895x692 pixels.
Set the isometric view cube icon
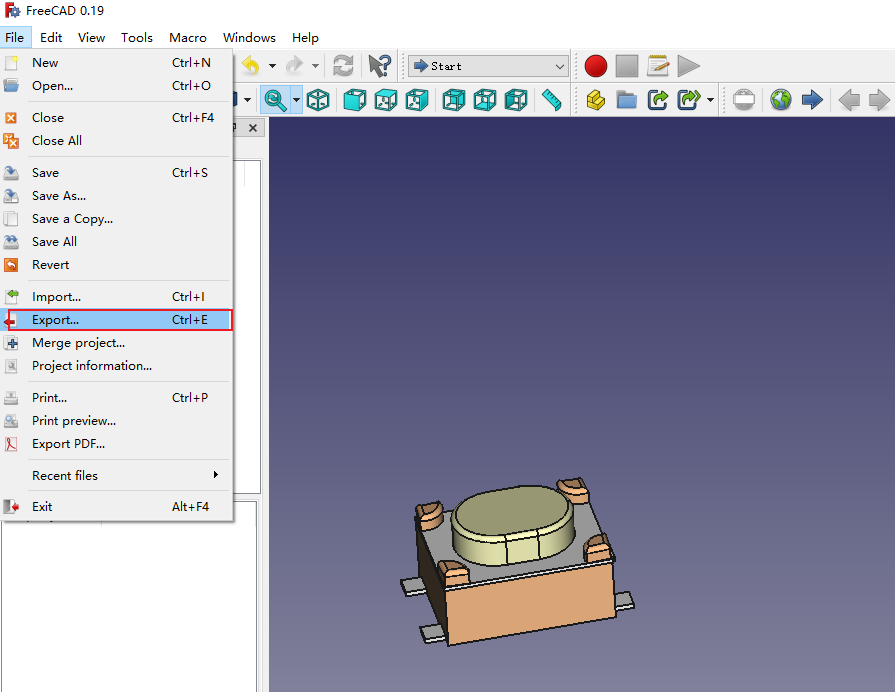pos(318,100)
